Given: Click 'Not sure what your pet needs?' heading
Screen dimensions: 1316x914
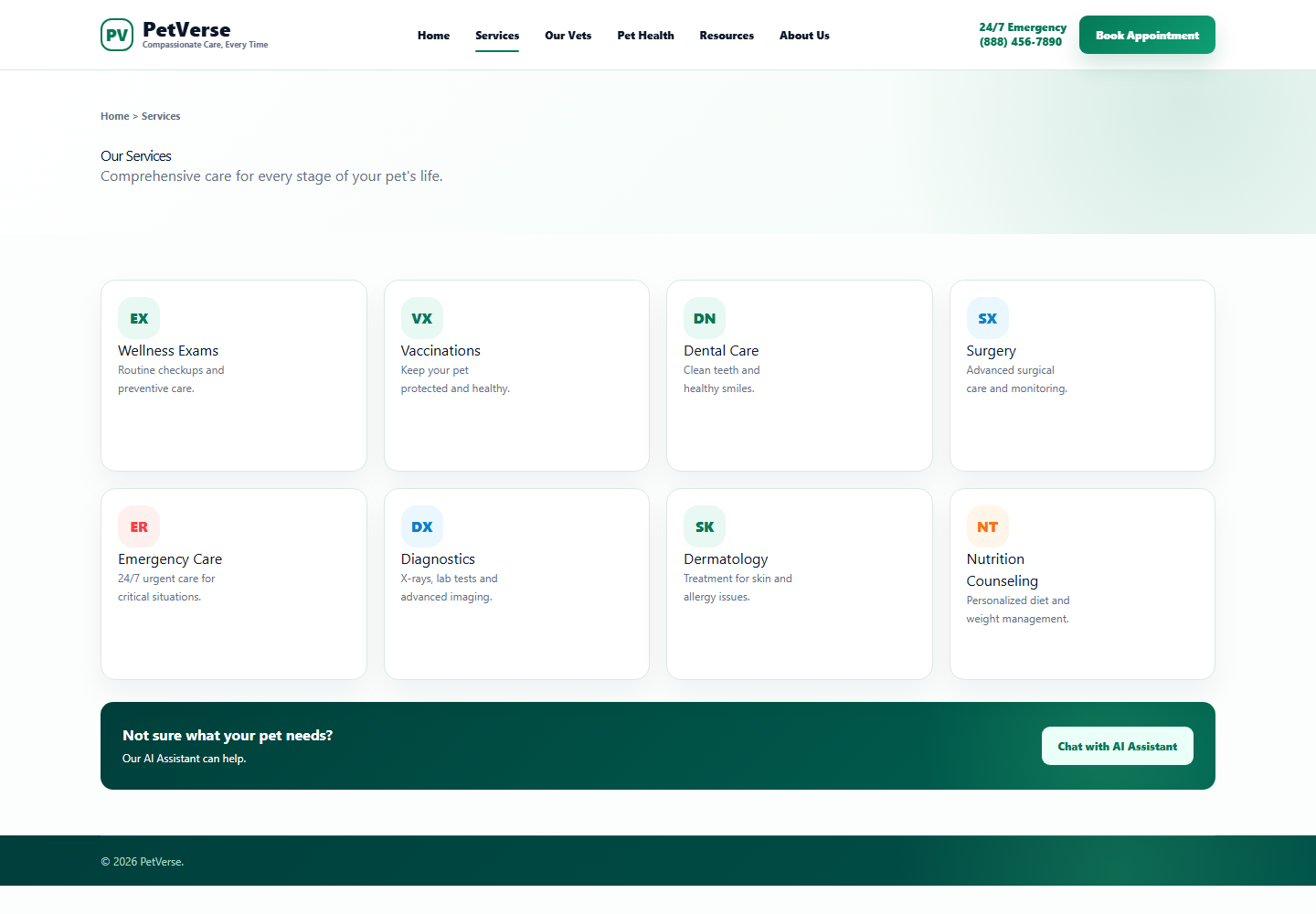Looking at the screenshot, I should 228,736.
